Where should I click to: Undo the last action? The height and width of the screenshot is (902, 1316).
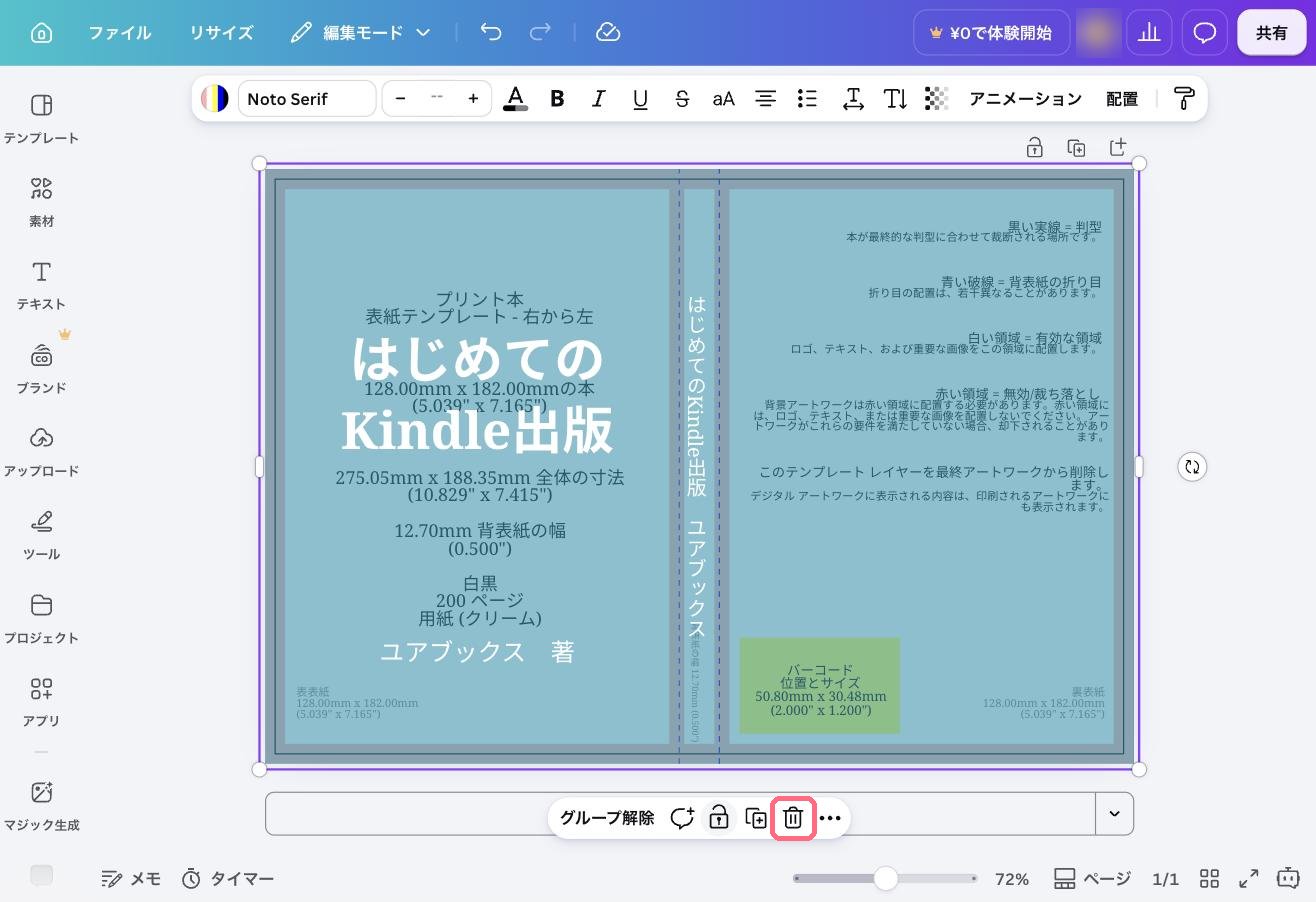(490, 32)
